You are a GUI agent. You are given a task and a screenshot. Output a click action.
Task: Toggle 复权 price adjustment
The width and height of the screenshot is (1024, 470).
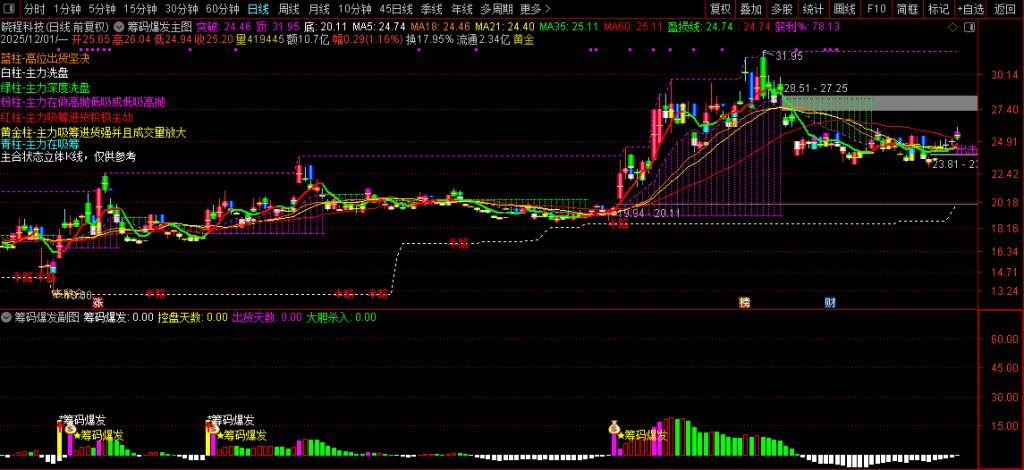click(x=720, y=8)
